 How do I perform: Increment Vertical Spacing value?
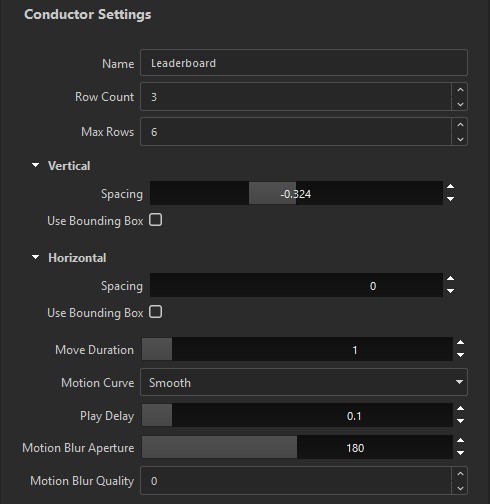450,187
